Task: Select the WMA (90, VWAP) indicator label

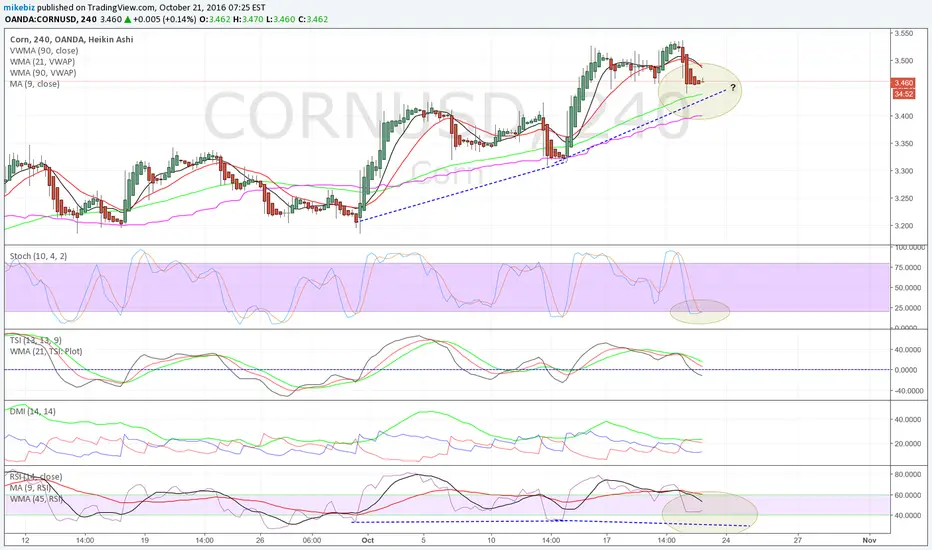Action: (x=43, y=73)
